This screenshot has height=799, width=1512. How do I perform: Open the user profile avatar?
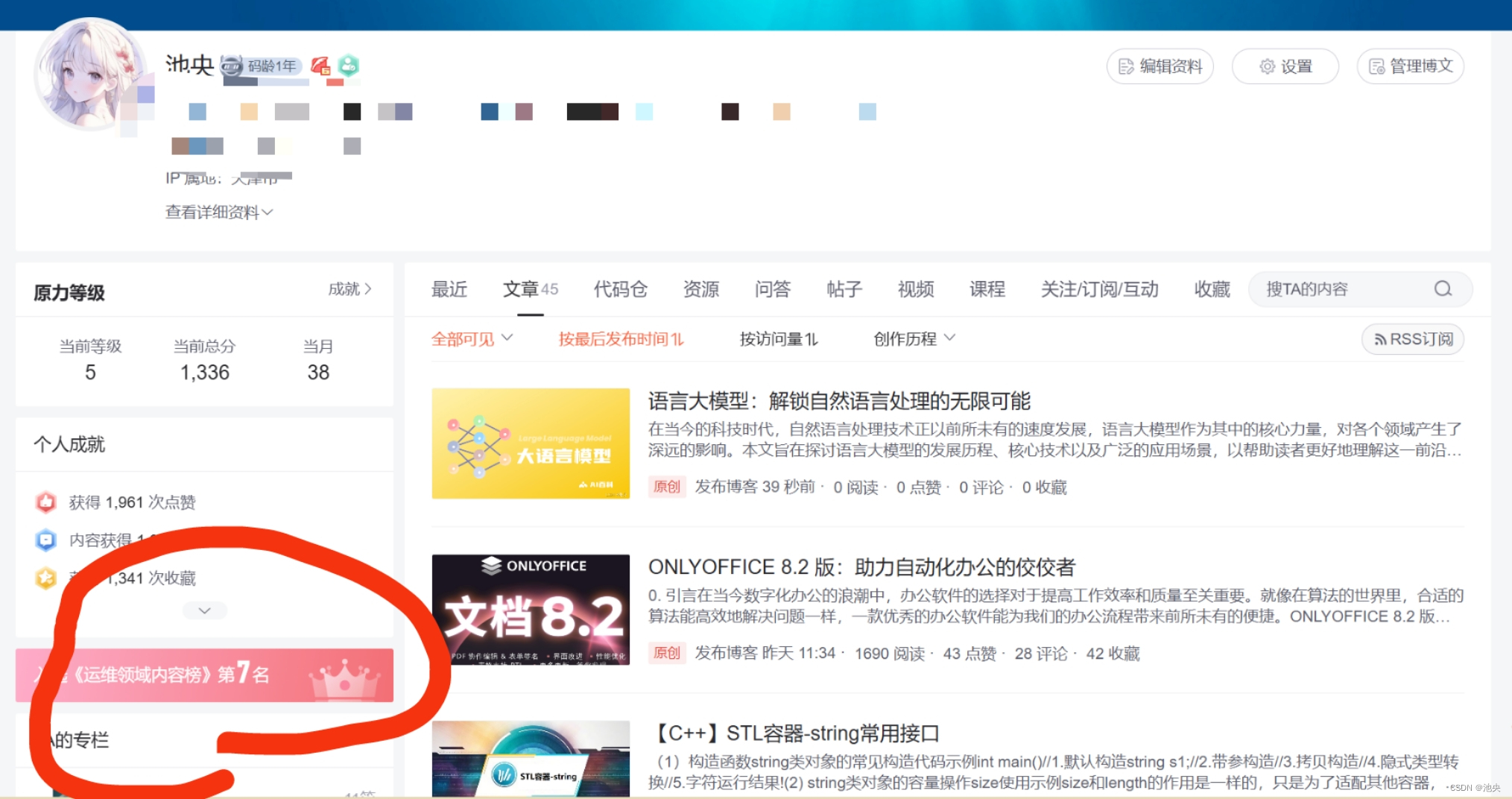point(90,75)
